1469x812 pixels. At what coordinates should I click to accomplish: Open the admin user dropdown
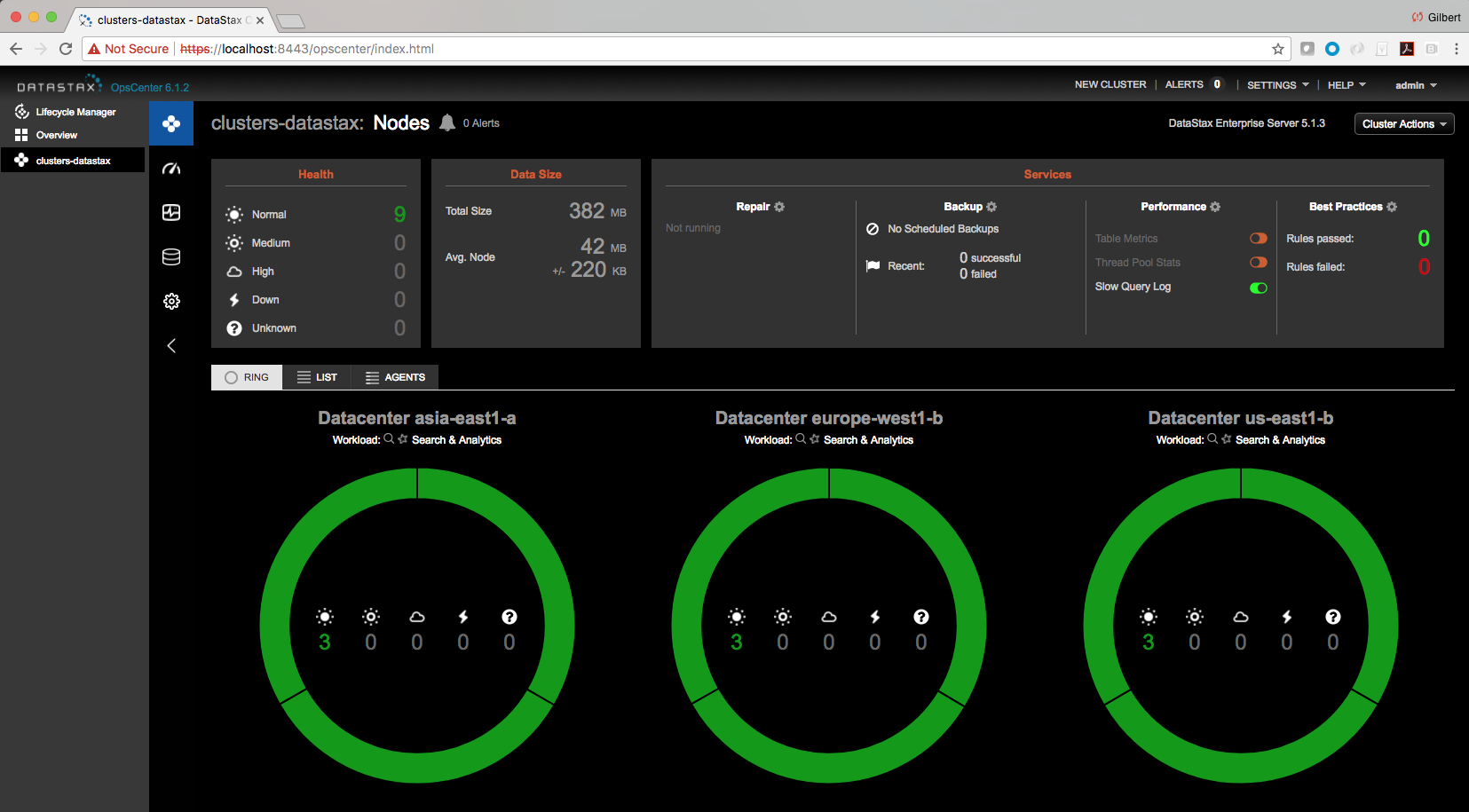pos(1416,85)
